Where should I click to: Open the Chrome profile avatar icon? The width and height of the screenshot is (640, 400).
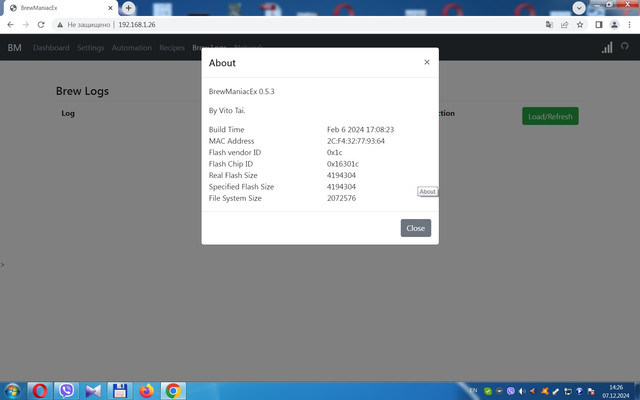614,25
